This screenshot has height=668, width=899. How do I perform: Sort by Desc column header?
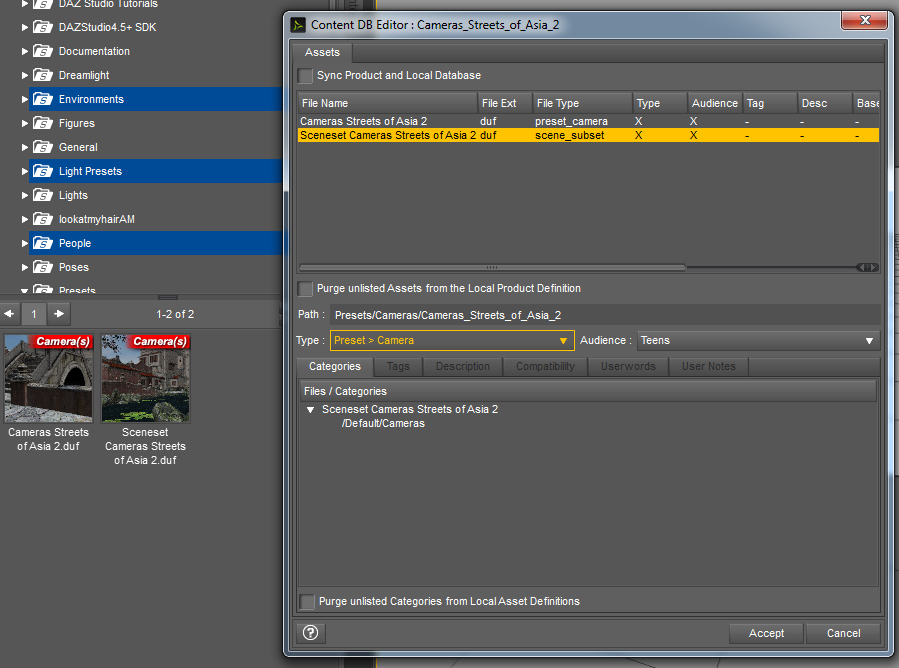click(x=824, y=103)
